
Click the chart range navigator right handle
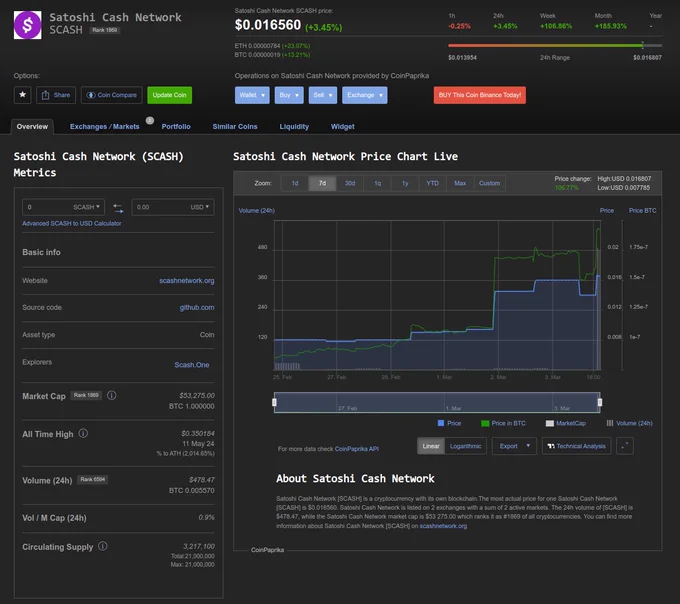tap(600, 402)
